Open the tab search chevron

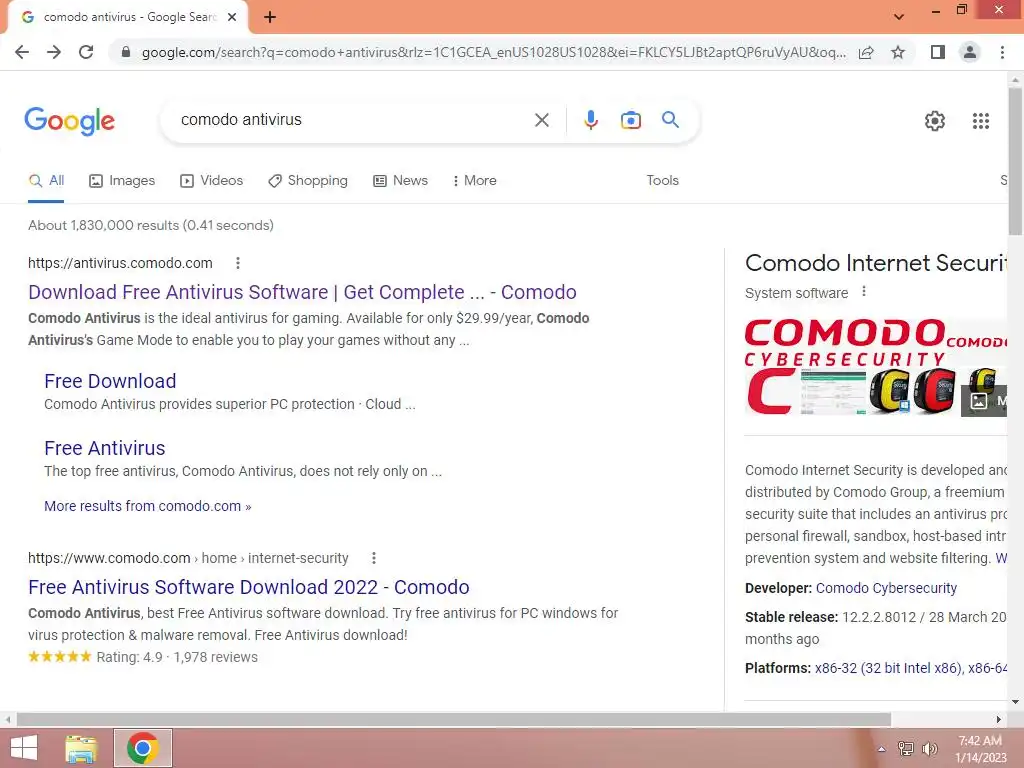(x=899, y=16)
